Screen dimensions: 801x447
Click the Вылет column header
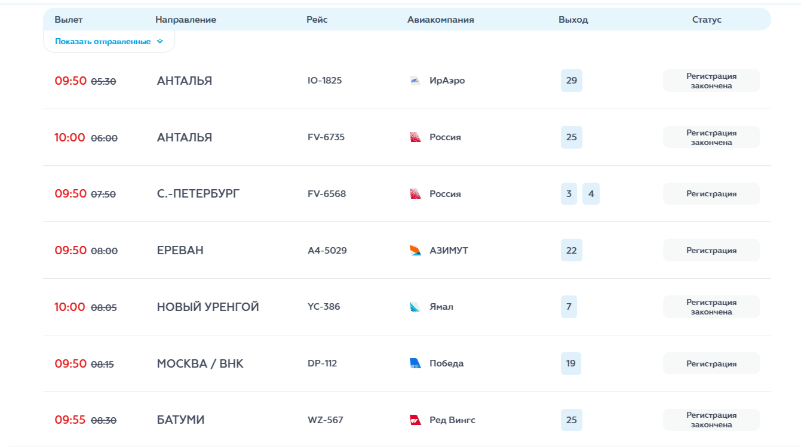(68, 20)
